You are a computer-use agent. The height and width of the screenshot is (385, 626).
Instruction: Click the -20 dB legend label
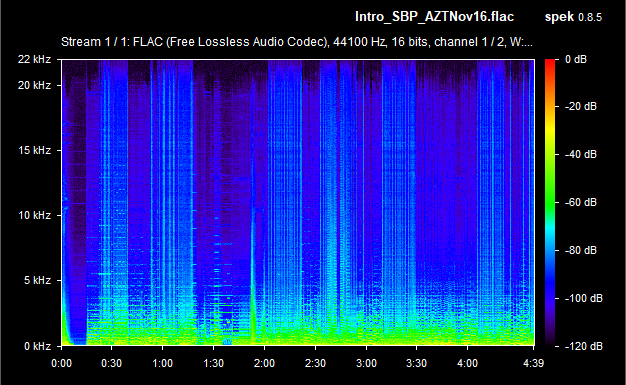[x=580, y=106]
